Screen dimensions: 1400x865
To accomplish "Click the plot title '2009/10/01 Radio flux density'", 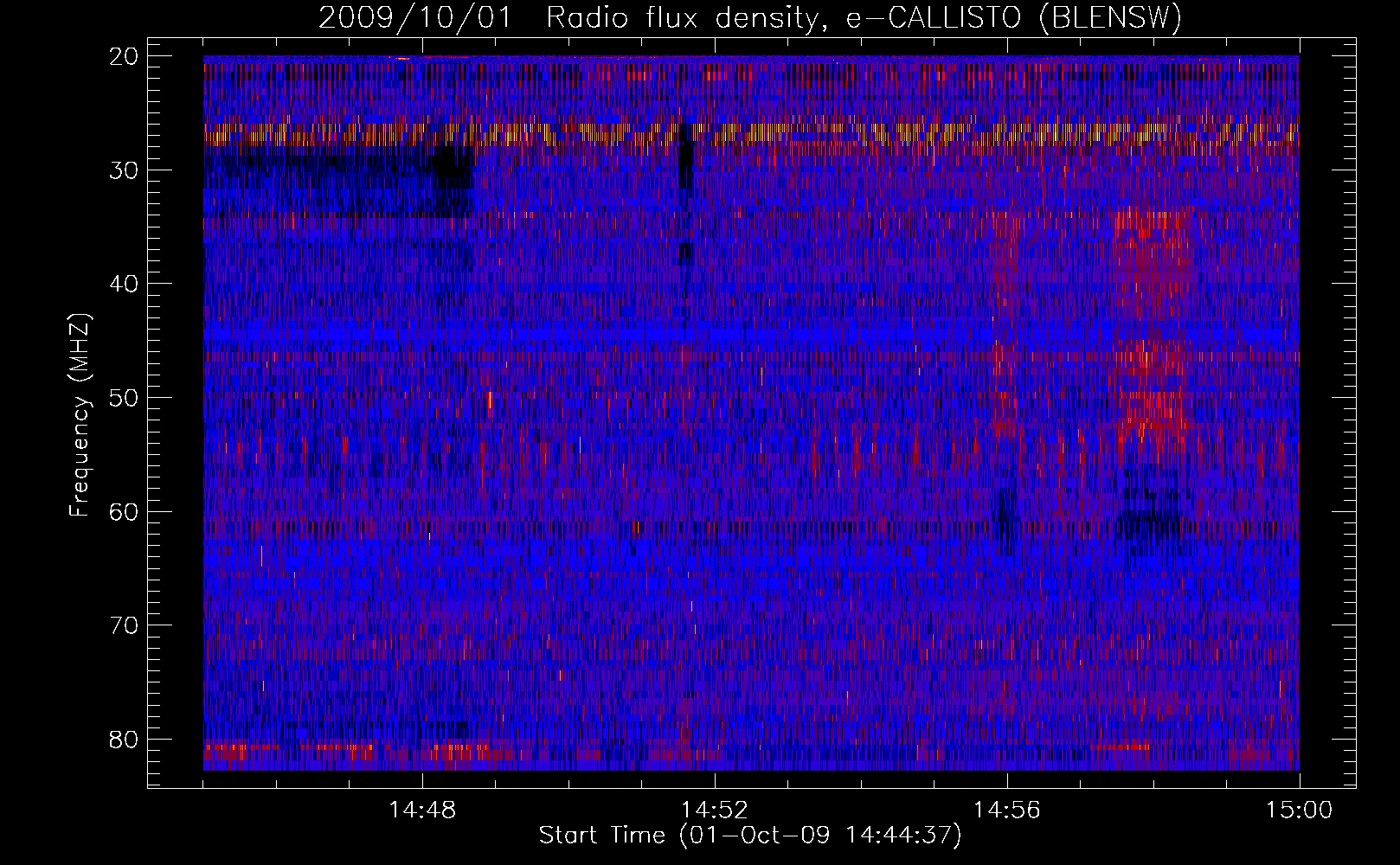I will pos(750,18).
